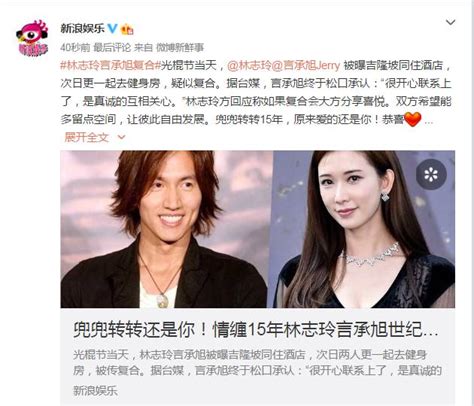Click the 新浪娱乐 account name
The height and width of the screenshot is (406, 474).
coord(82,29)
